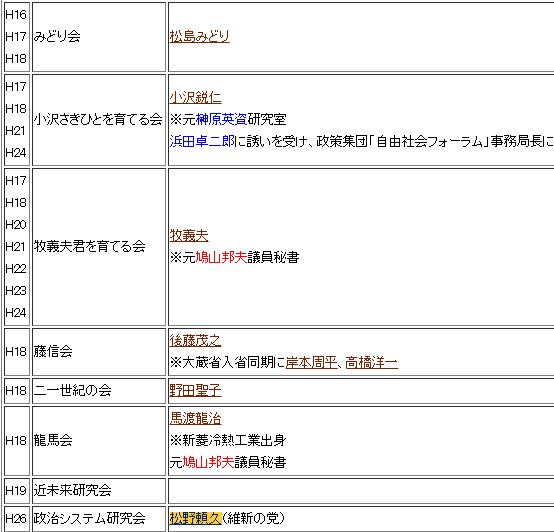Follow the 岸本周平 link

311,362
